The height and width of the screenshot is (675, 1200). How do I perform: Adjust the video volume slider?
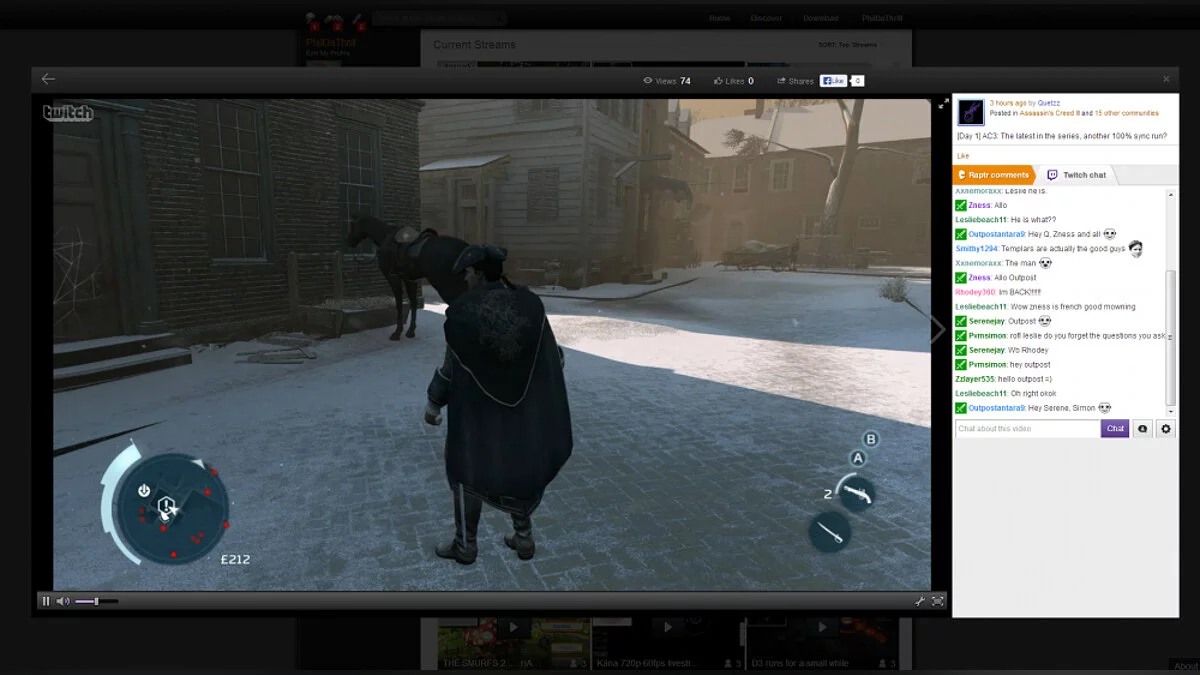point(96,601)
